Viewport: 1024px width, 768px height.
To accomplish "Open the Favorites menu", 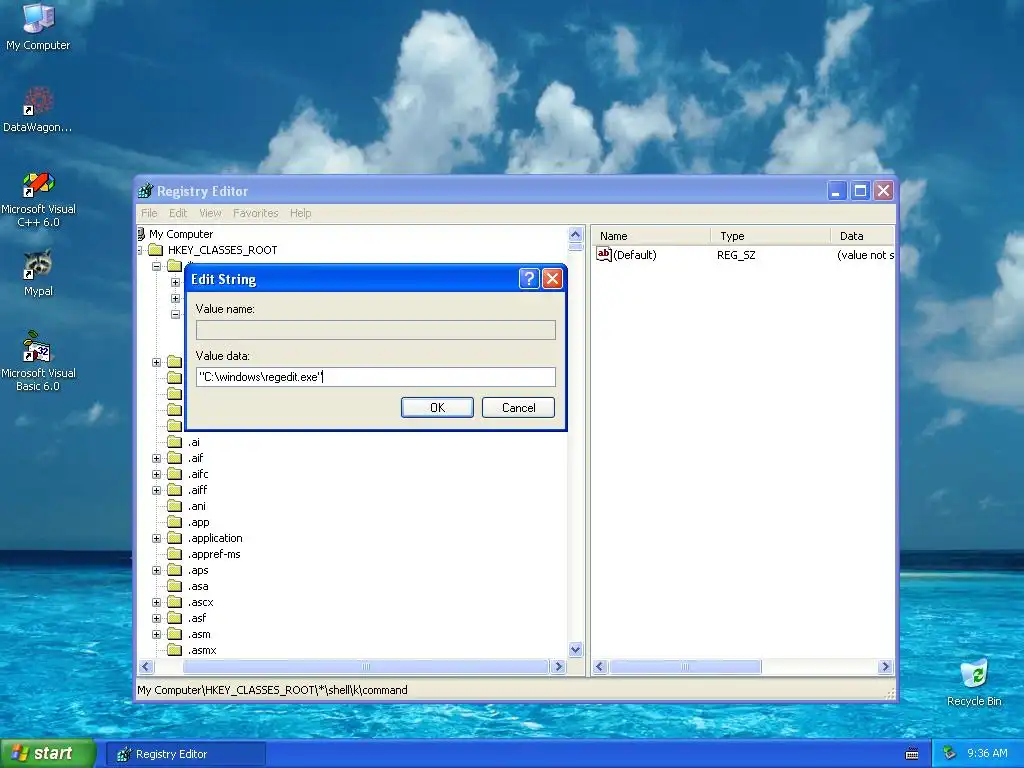I will pyautogui.click(x=255, y=213).
